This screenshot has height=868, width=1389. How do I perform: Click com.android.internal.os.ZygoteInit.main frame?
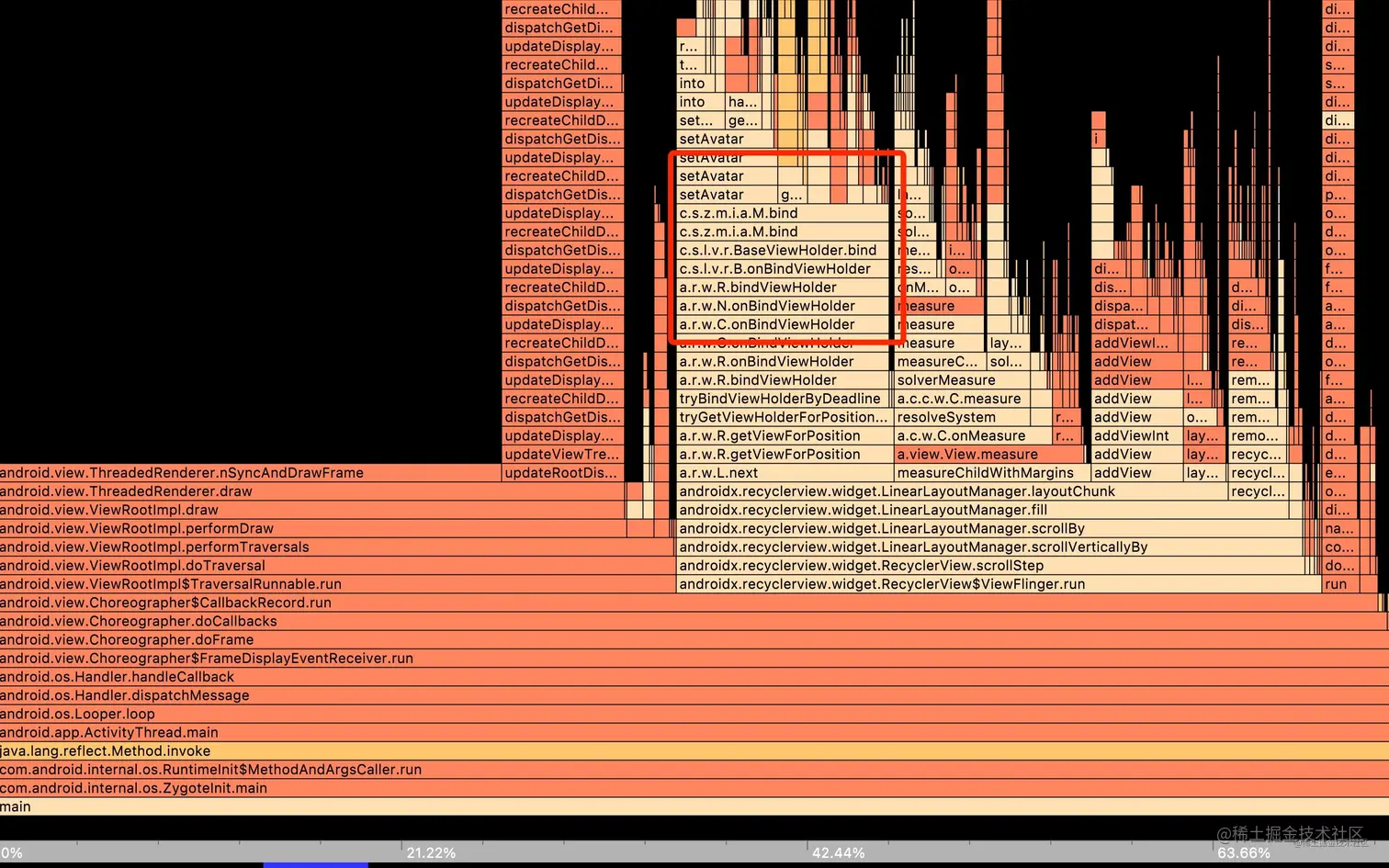coord(694,788)
